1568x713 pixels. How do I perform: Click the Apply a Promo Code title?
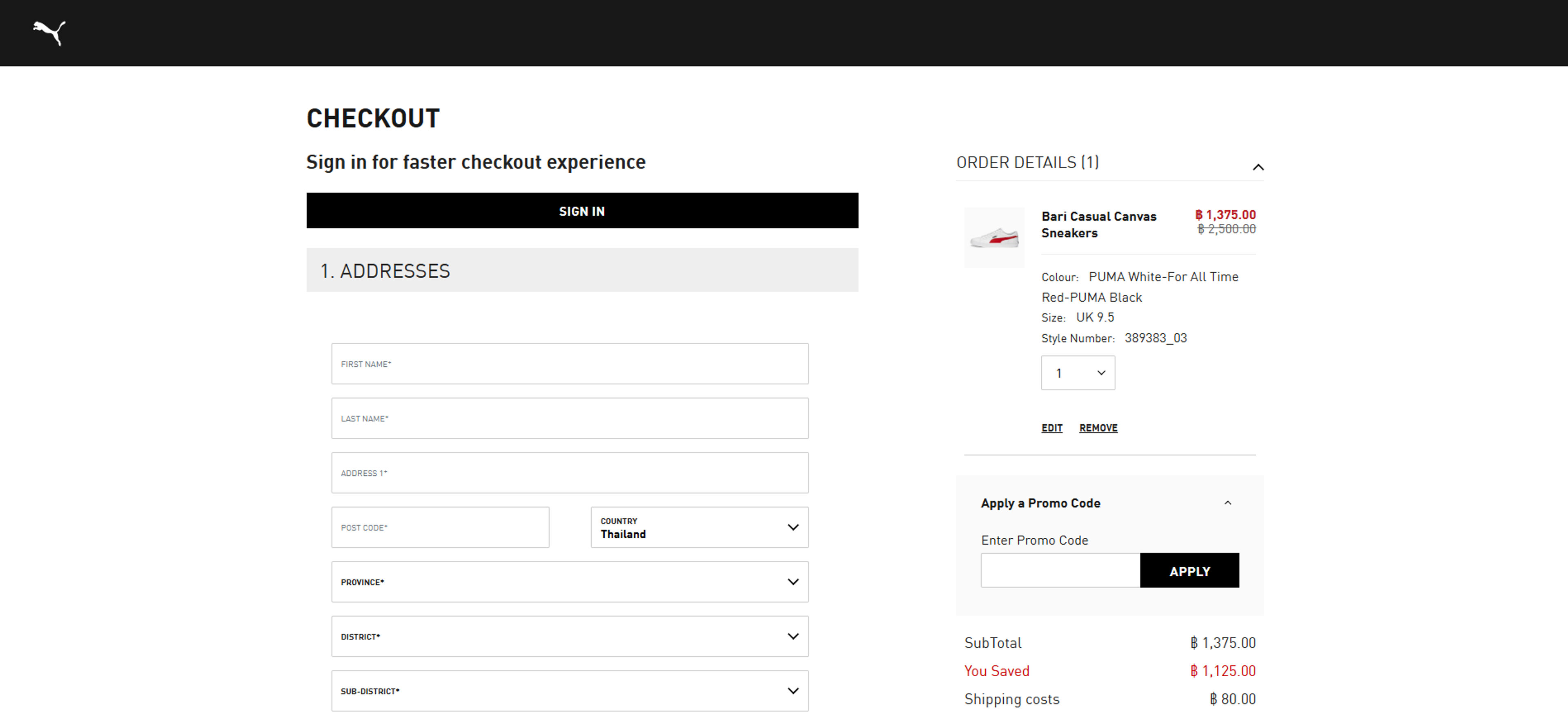tap(1040, 503)
